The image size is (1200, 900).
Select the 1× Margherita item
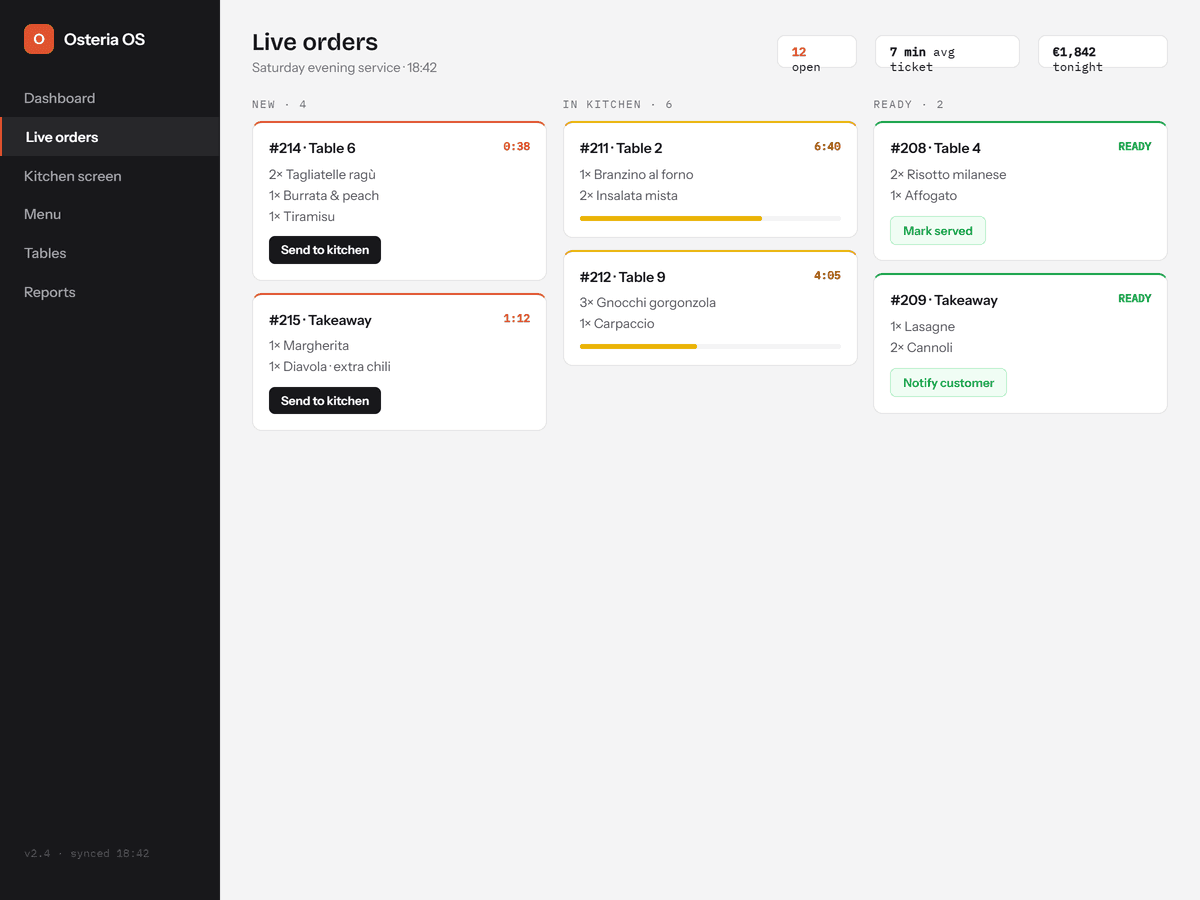(309, 346)
